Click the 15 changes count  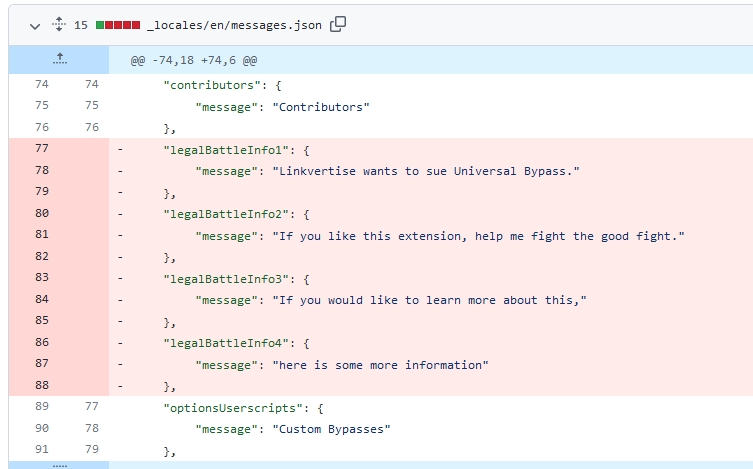(81, 24)
